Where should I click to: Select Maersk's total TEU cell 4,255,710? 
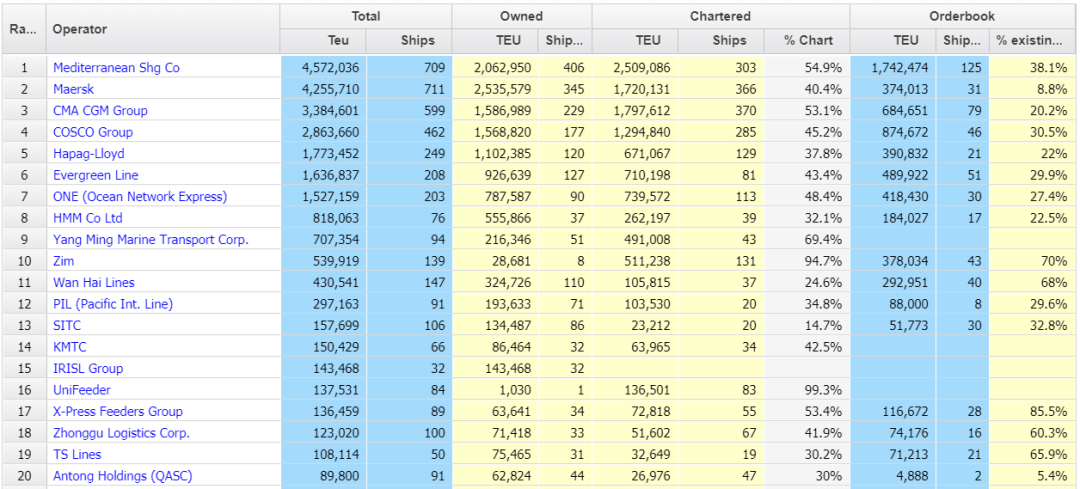coord(324,89)
